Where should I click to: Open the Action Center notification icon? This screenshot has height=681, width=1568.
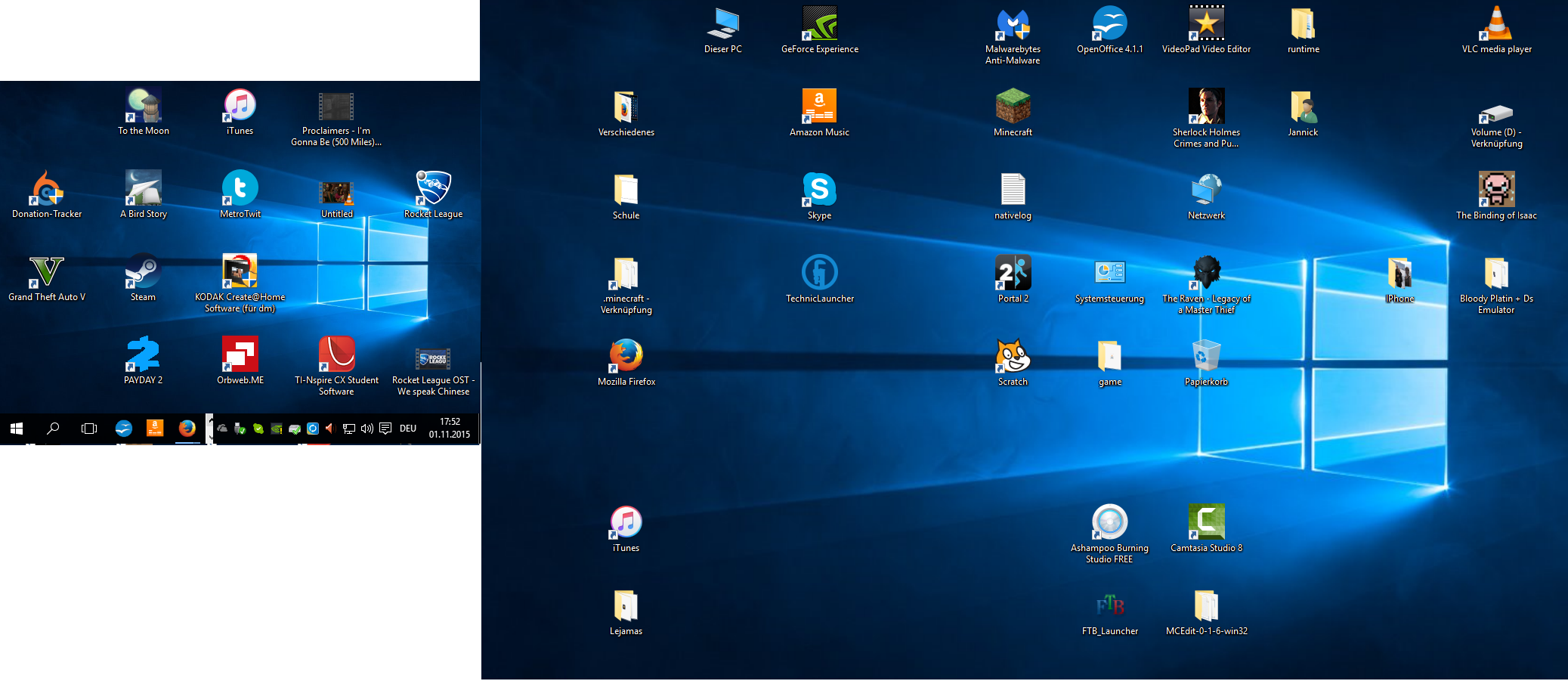(385, 429)
